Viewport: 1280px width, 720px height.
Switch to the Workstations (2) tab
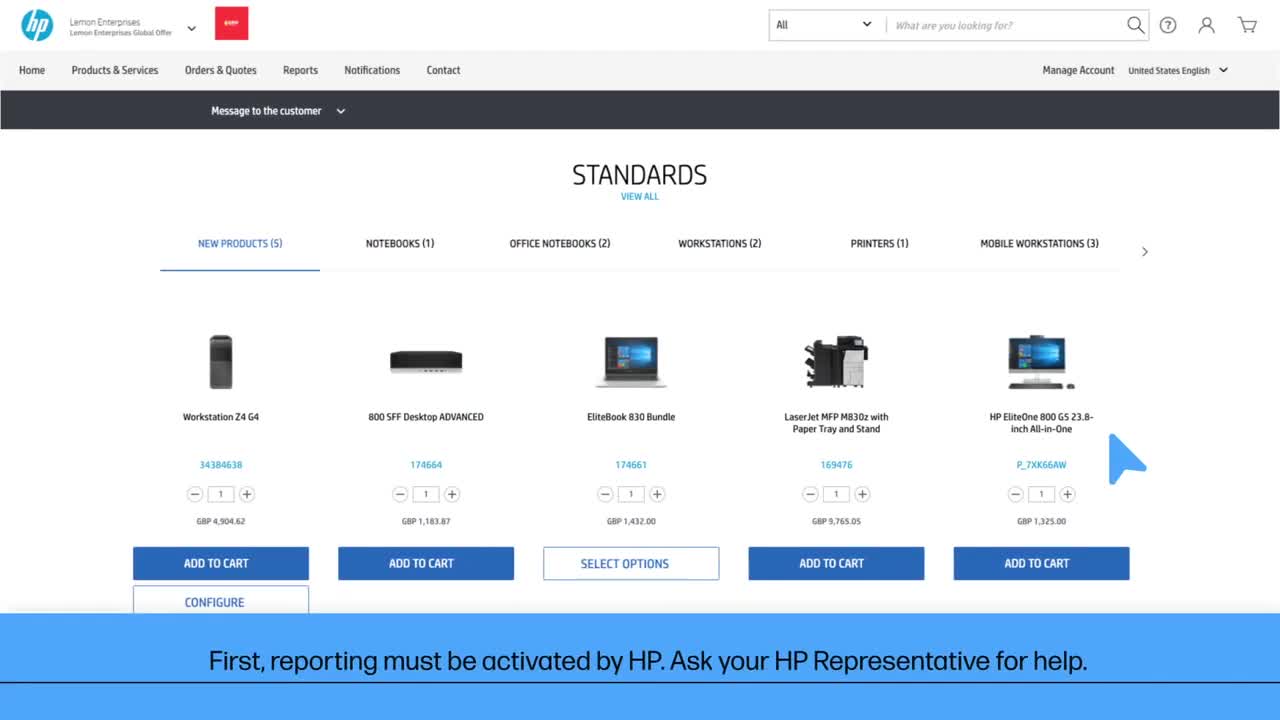(x=719, y=244)
